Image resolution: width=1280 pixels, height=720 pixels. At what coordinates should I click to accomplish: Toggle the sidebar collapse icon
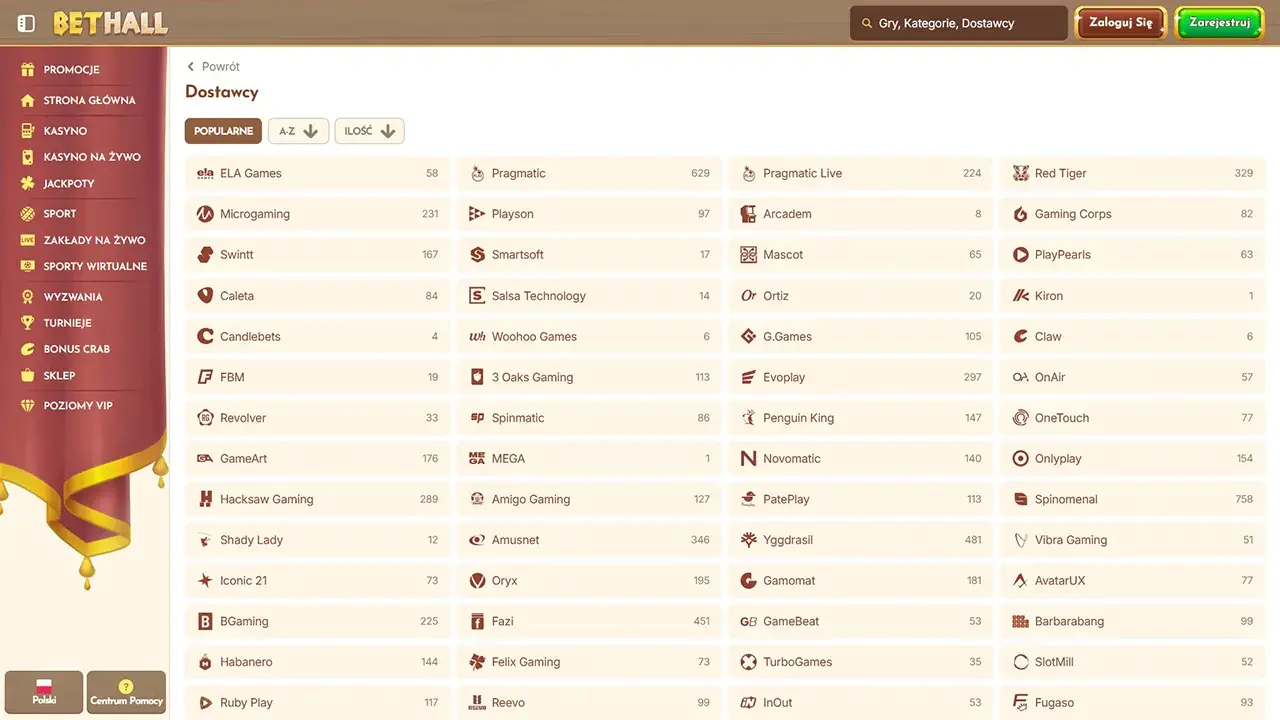coord(27,23)
